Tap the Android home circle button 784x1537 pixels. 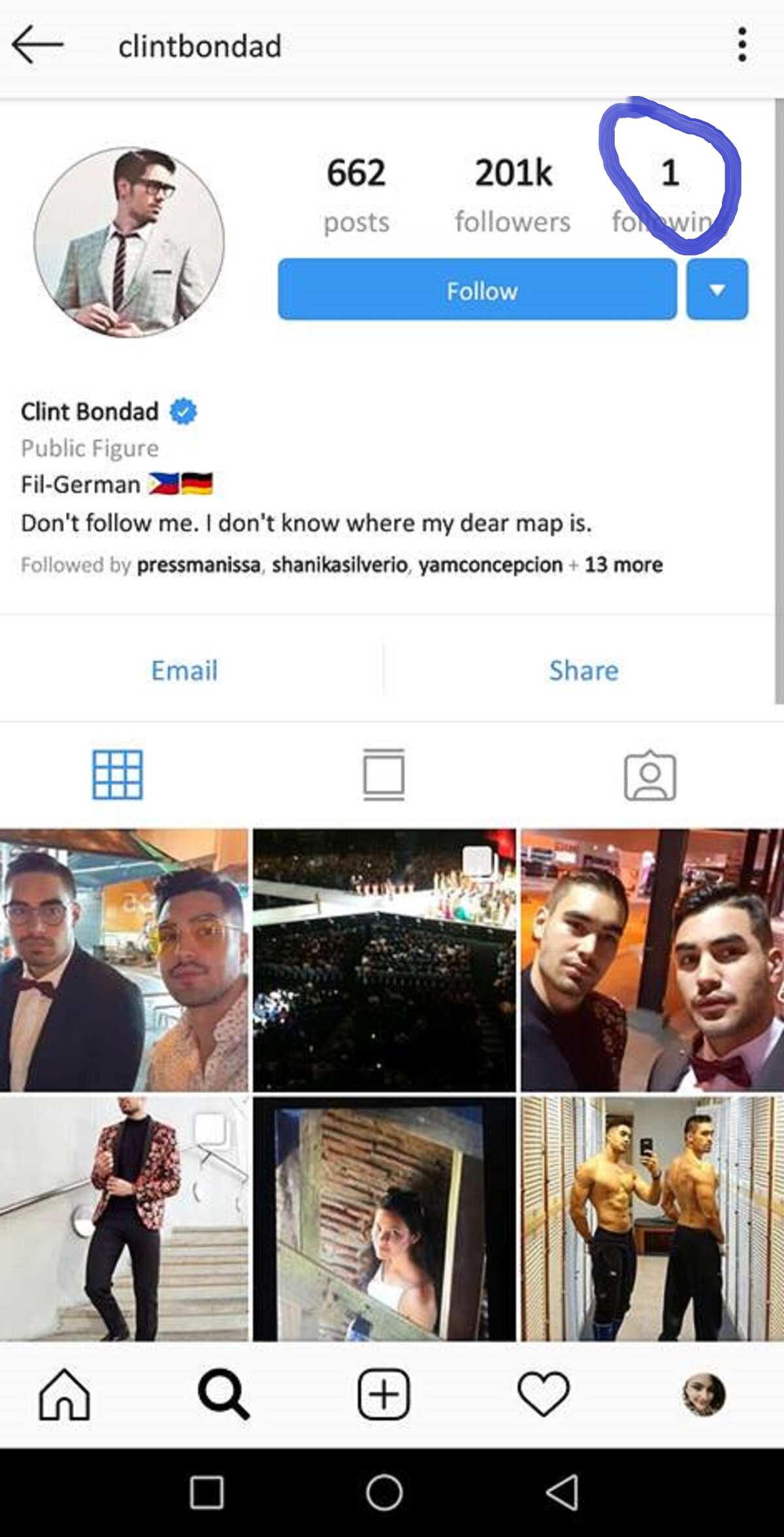pos(384,1493)
